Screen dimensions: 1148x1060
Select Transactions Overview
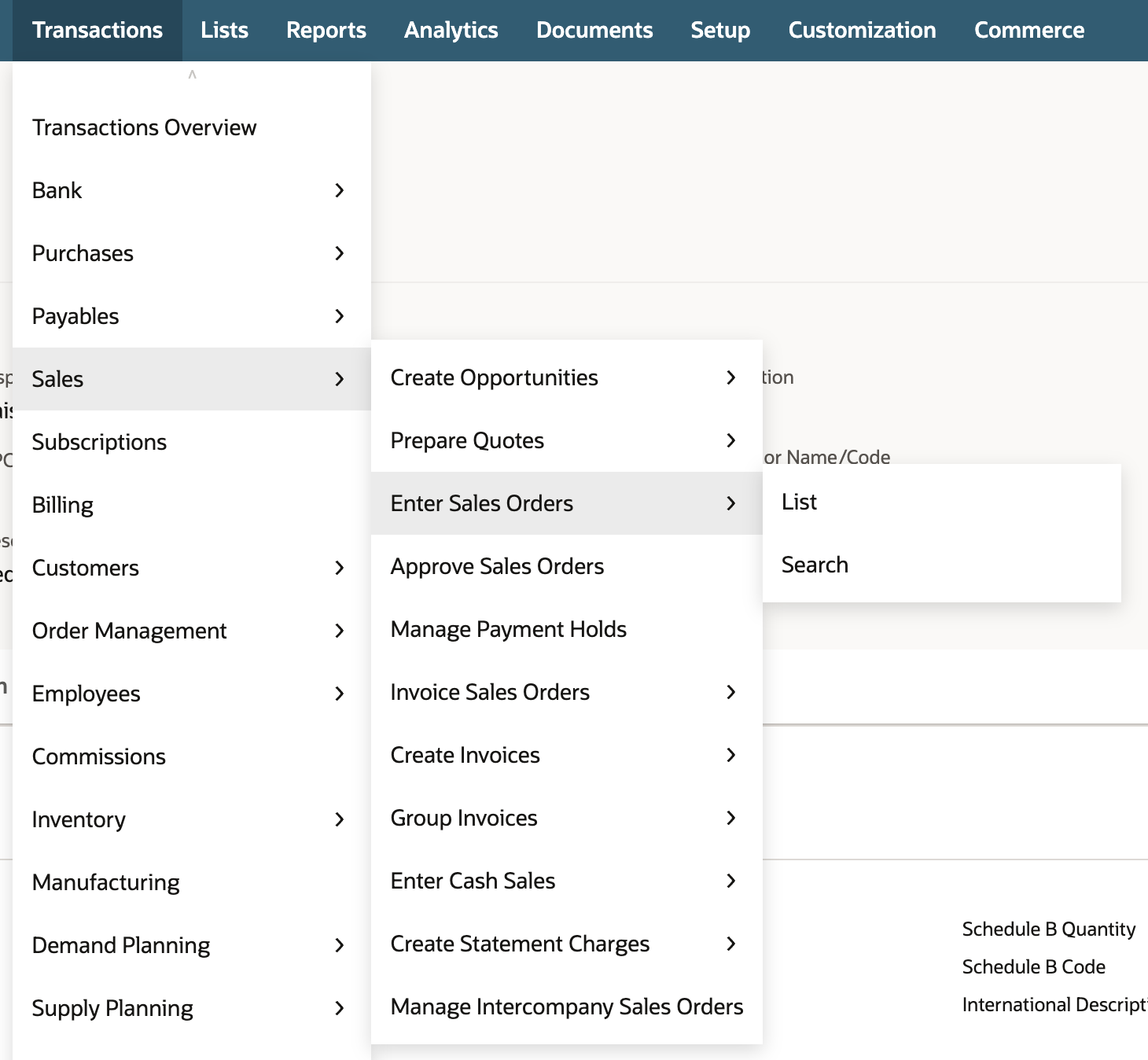click(192, 127)
